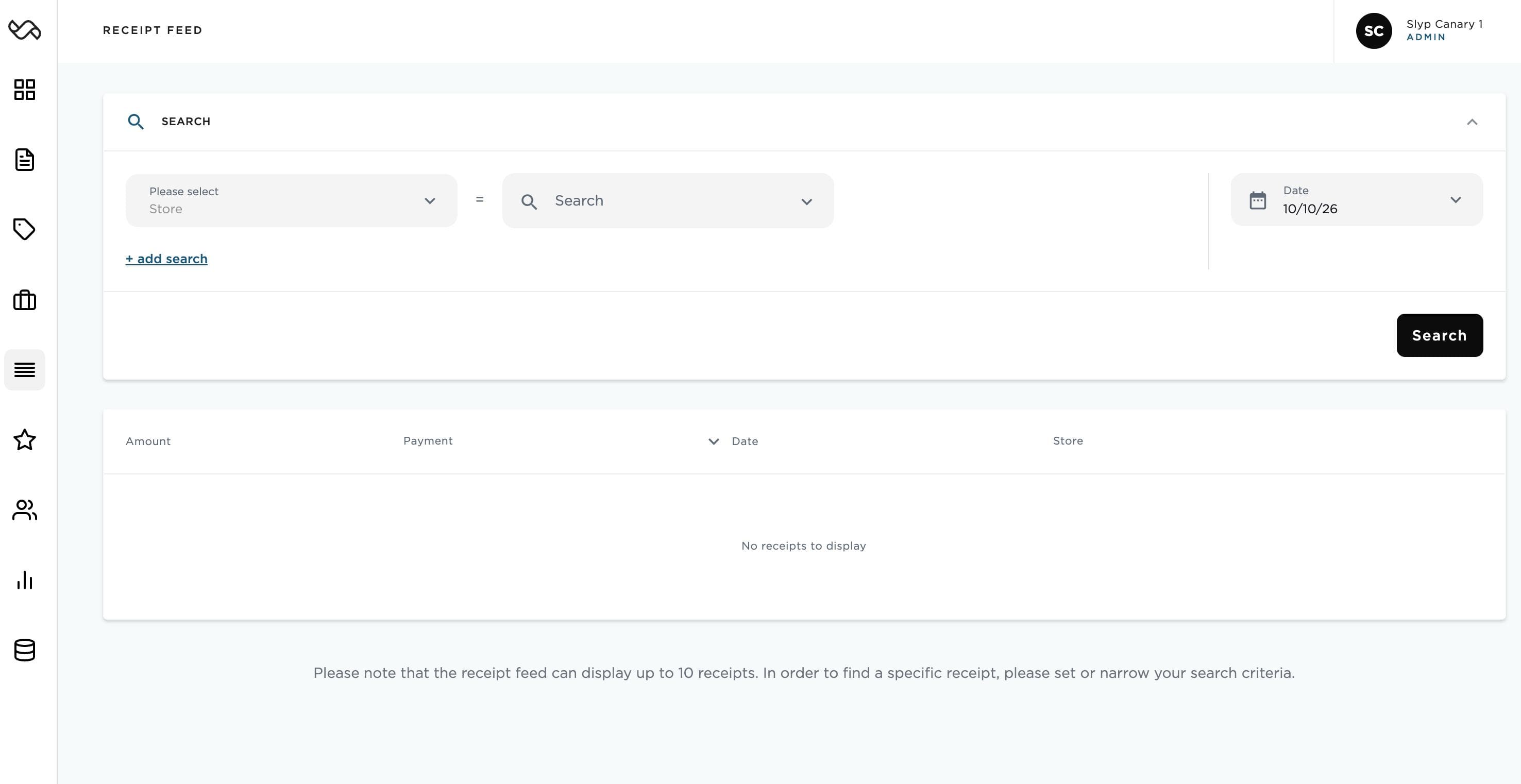
Task: Open the briefcase icon in sidebar
Action: click(x=25, y=300)
